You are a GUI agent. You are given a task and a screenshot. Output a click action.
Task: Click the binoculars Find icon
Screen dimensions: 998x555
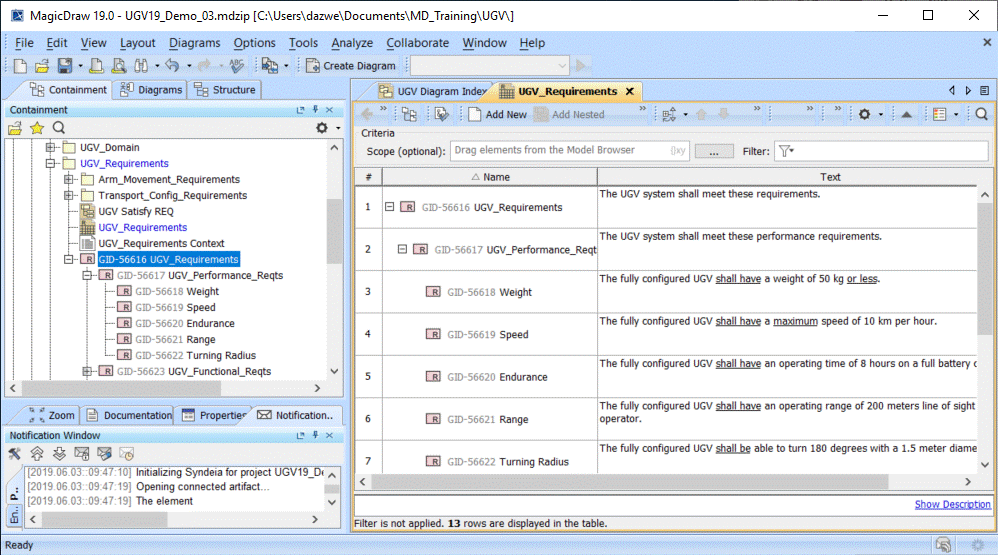pos(139,66)
